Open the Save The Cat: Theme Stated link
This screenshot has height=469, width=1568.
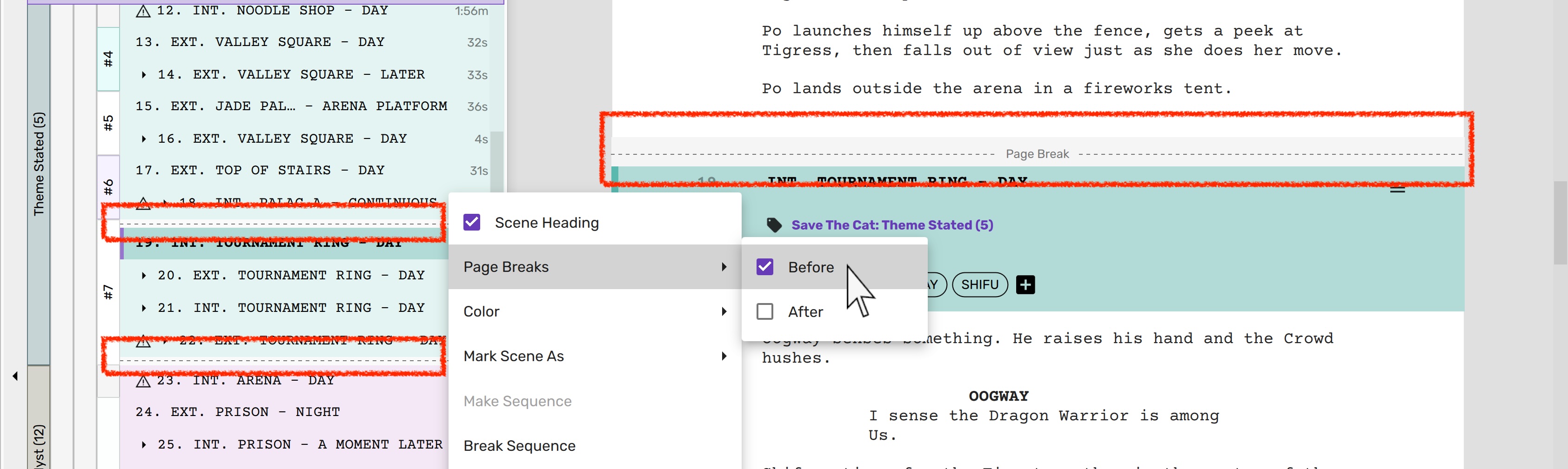pos(892,225)
